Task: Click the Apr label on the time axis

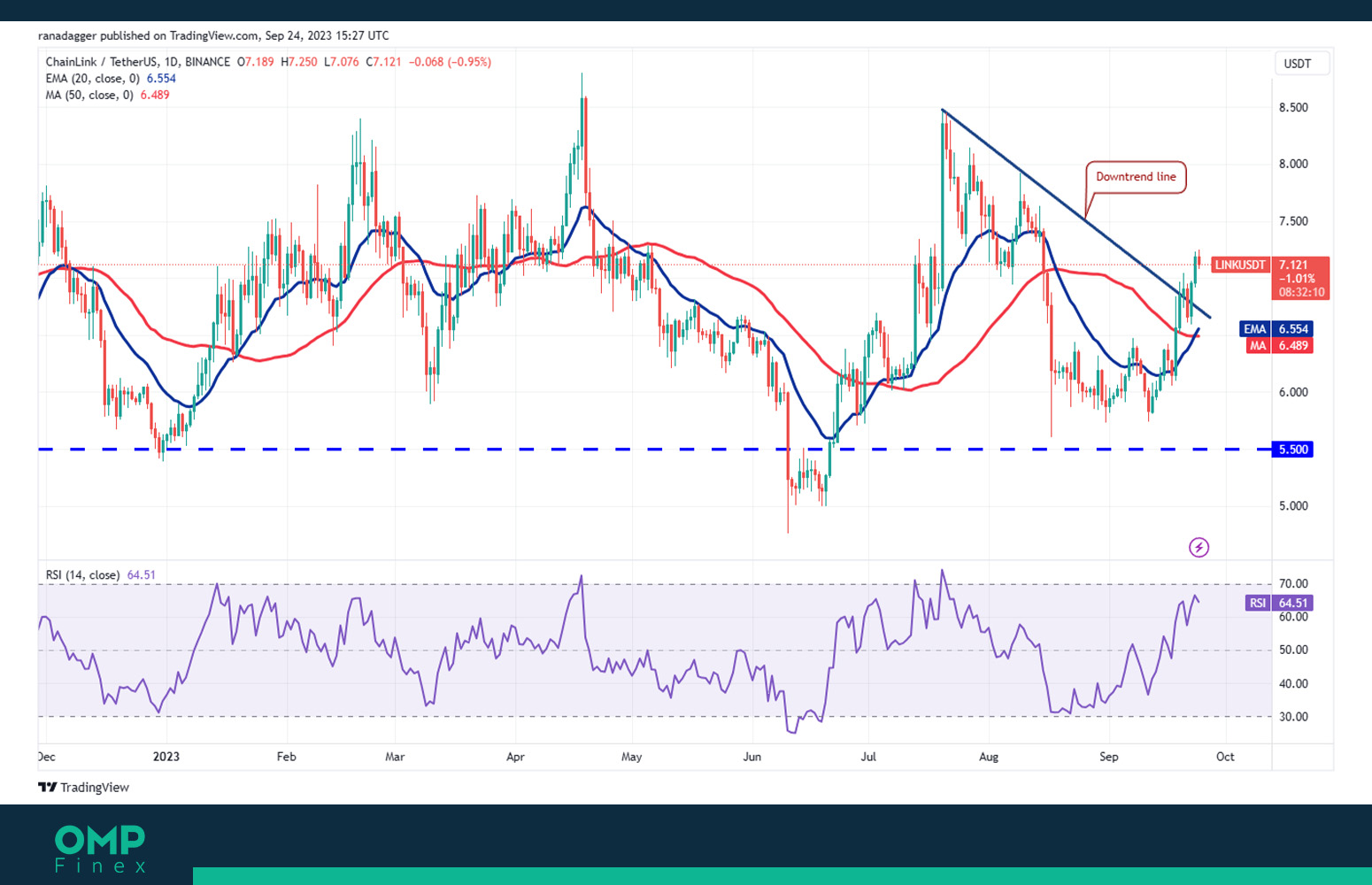Action: pos(515,758)
